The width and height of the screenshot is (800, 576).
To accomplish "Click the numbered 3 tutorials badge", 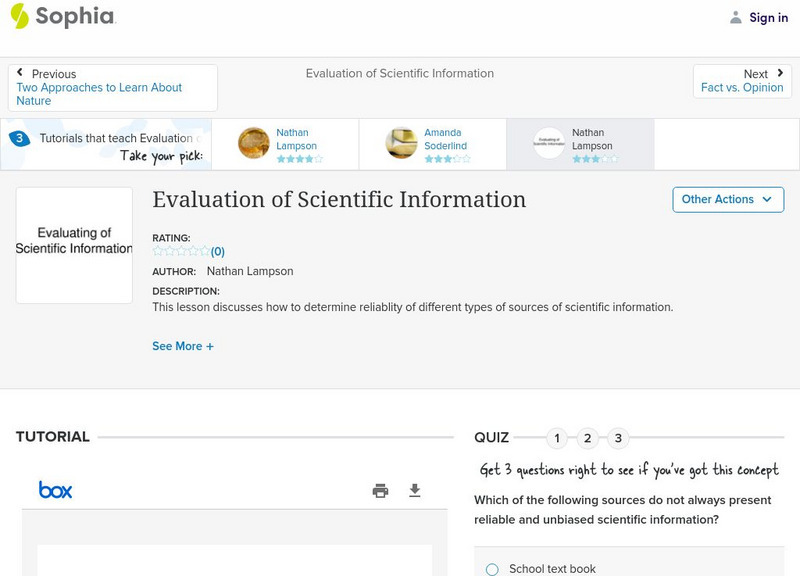I will coord(19,138).
